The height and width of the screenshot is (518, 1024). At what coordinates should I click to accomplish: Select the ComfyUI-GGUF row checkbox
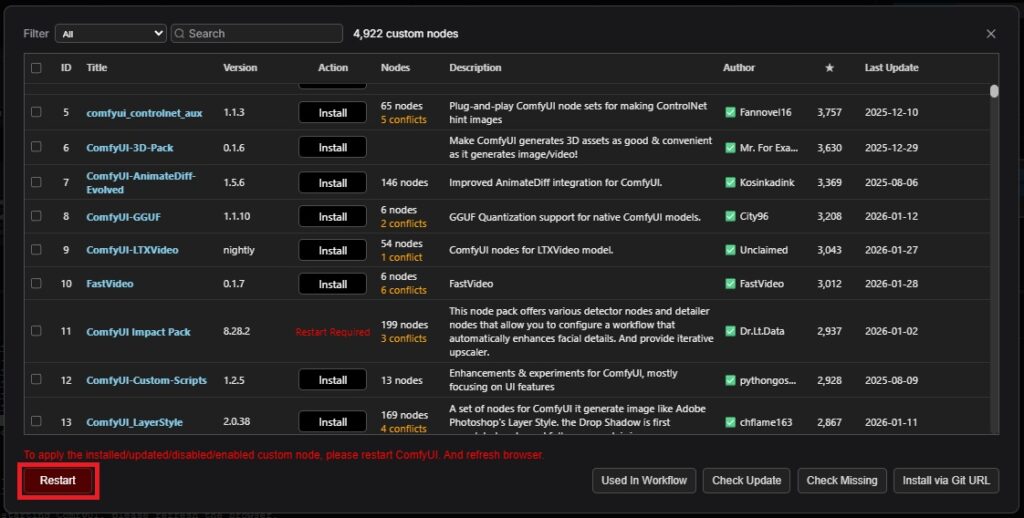tap(37, 216)
